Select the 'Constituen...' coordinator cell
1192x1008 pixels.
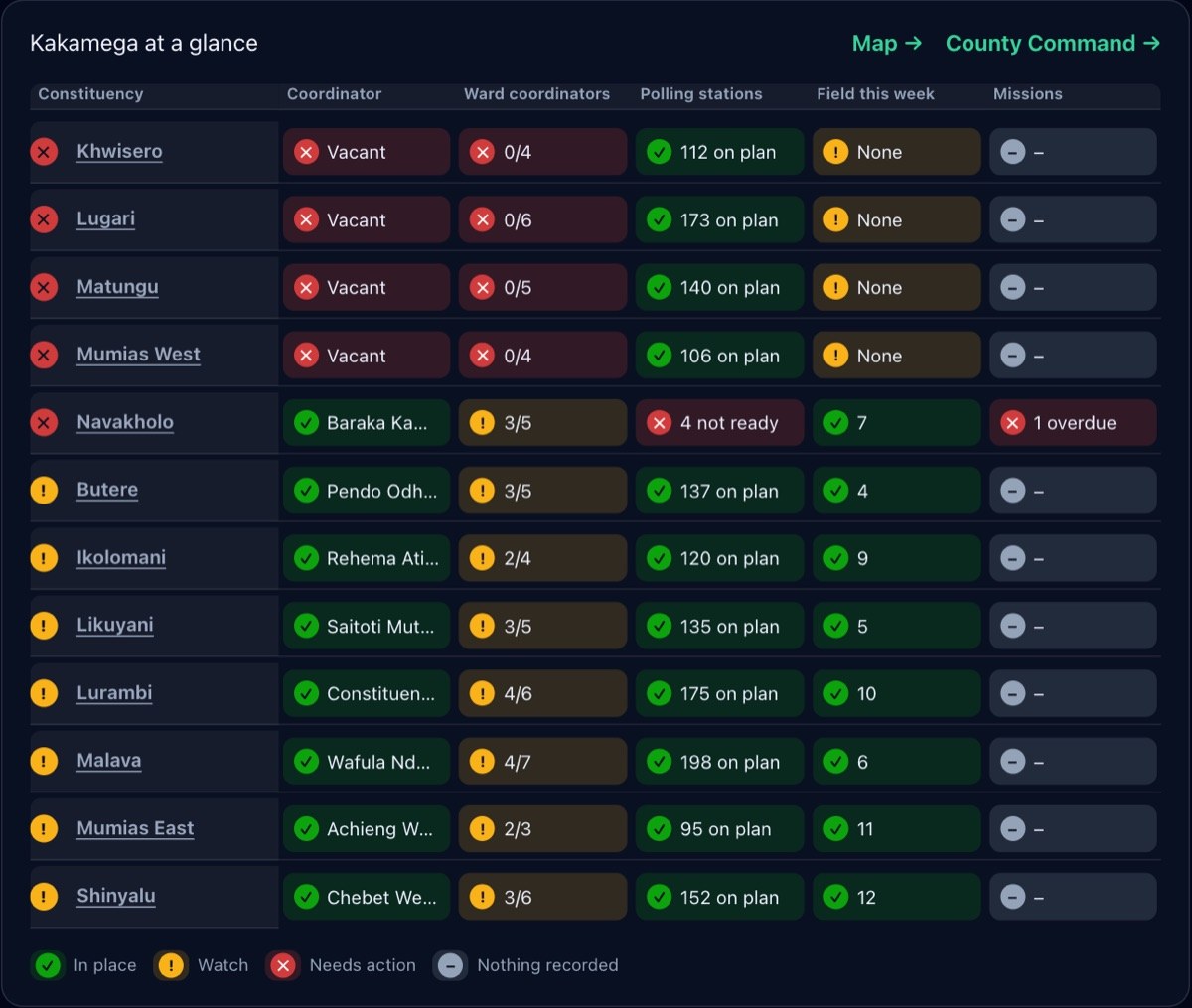[367, 694]
